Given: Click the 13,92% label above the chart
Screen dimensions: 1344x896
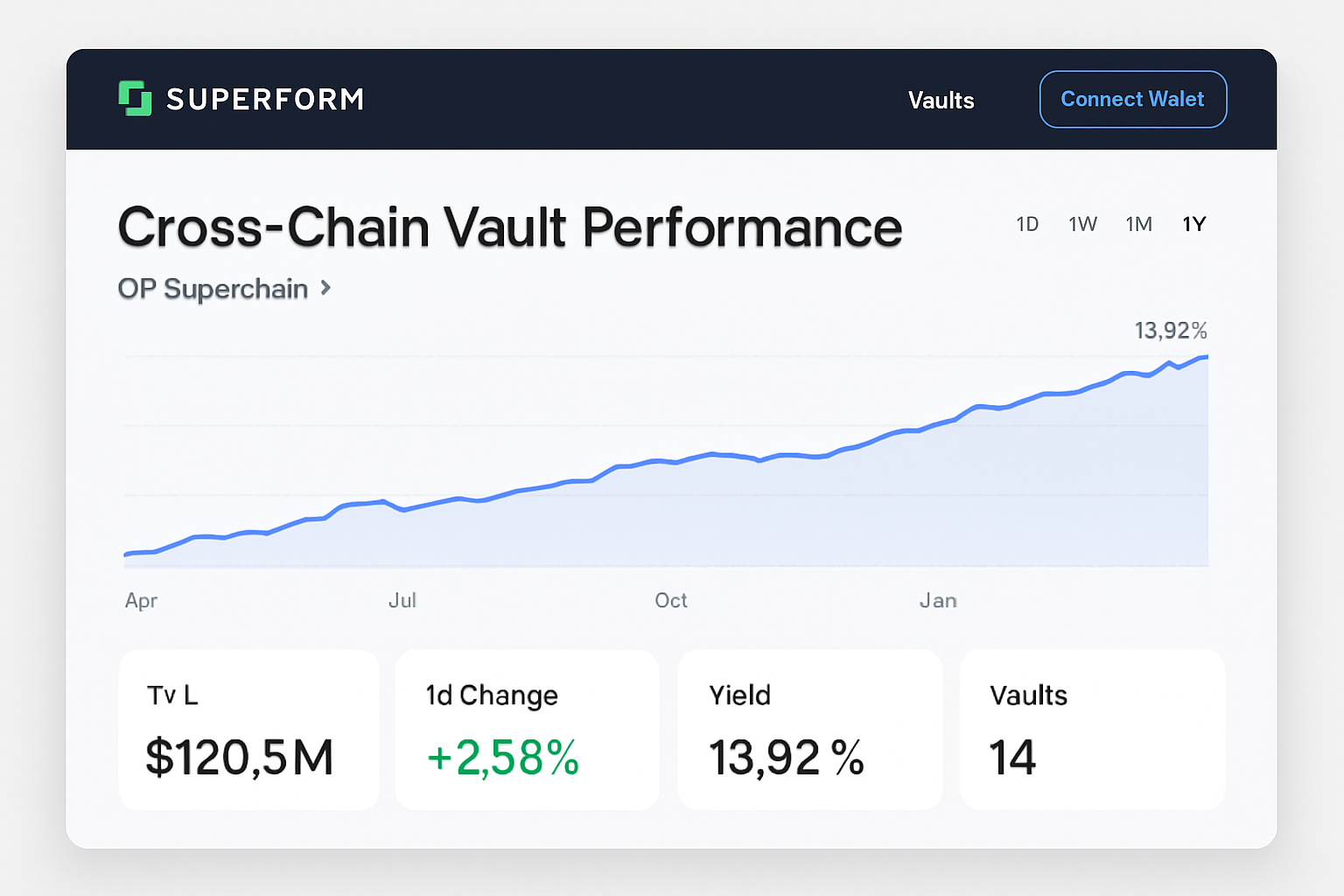Looking at the screenshot, I should [1170, 331].
